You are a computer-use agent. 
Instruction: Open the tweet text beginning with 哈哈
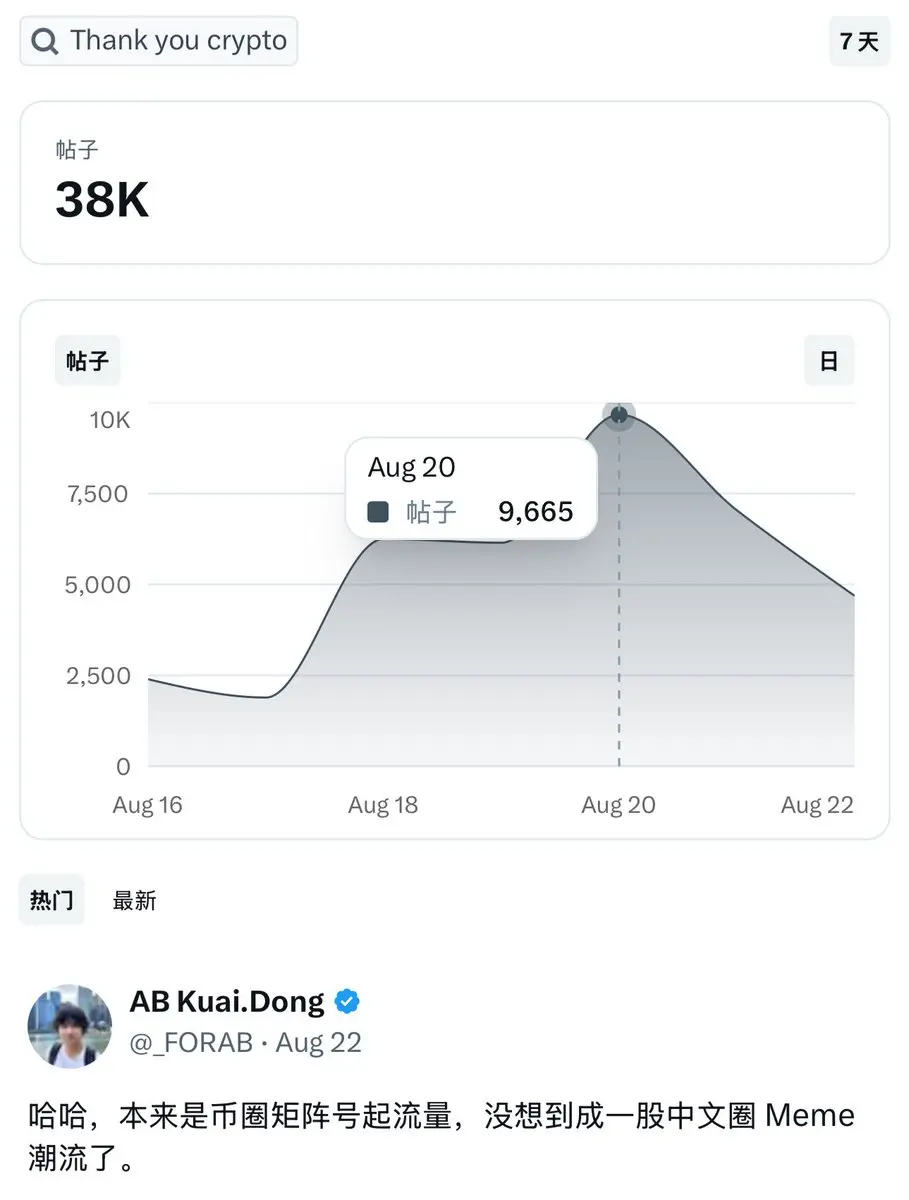coord(441,1138)
